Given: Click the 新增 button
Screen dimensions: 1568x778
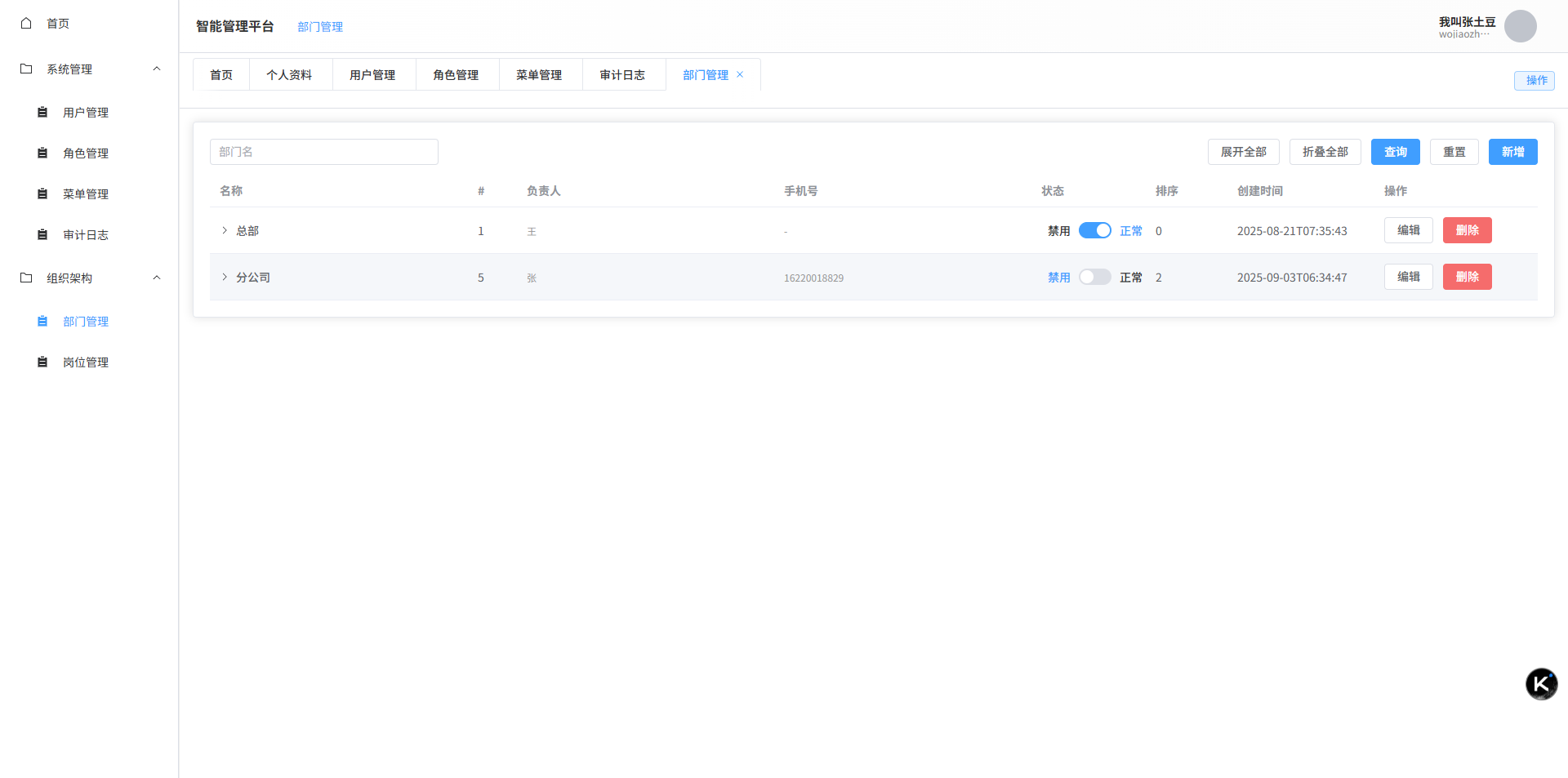Looking at the screenshot, I should click(x=1513, y=152).
